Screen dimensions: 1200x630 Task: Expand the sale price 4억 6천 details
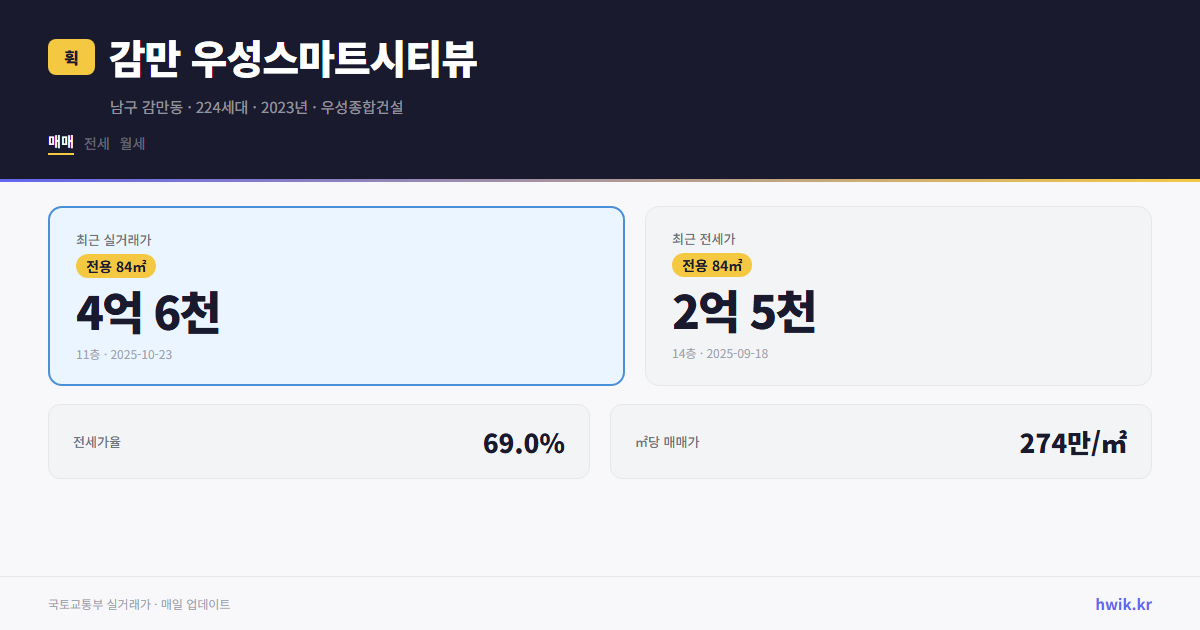148,313
